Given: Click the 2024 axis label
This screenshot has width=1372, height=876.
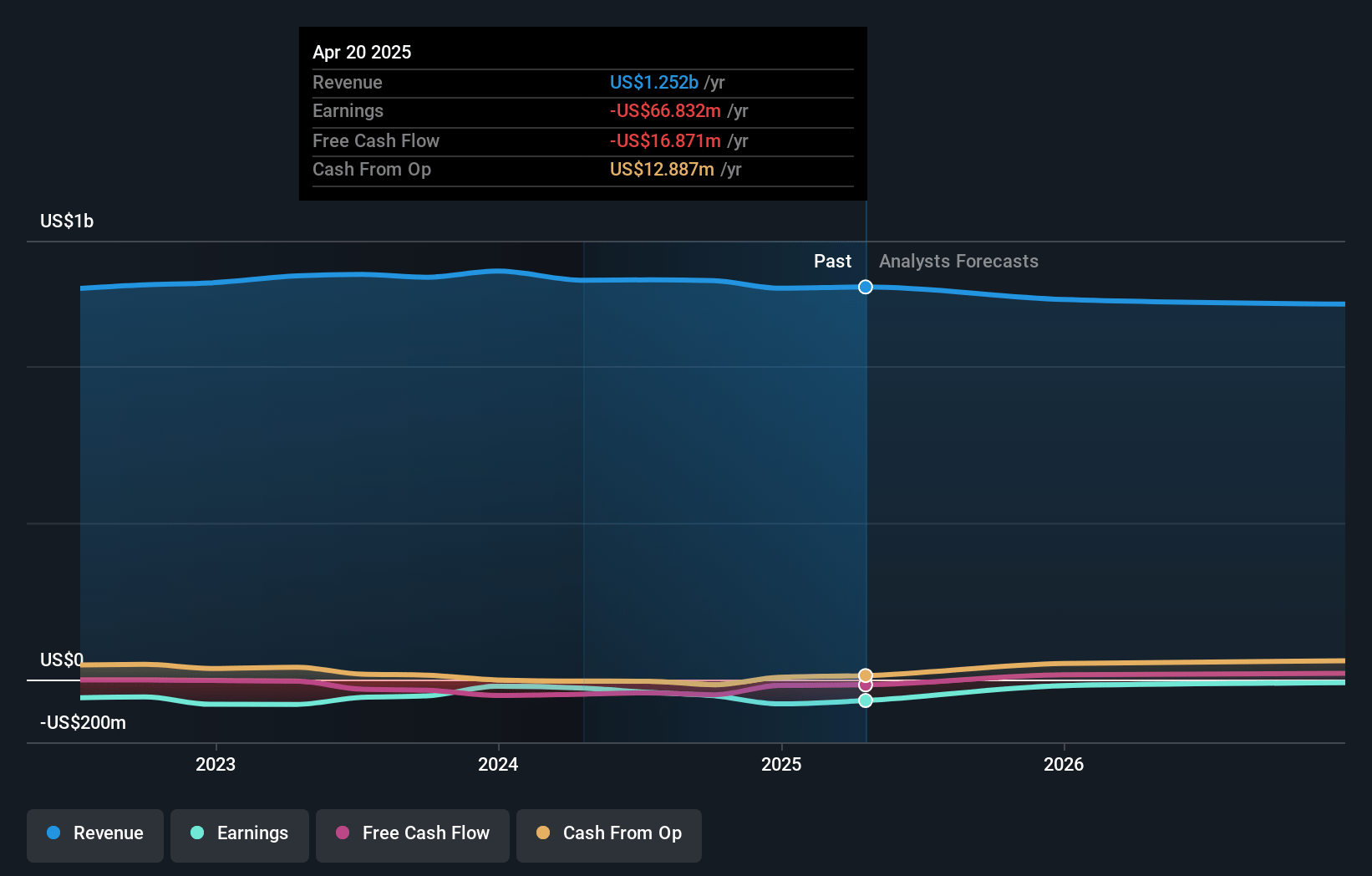Looking at the screenshot, I should [498, 764].
